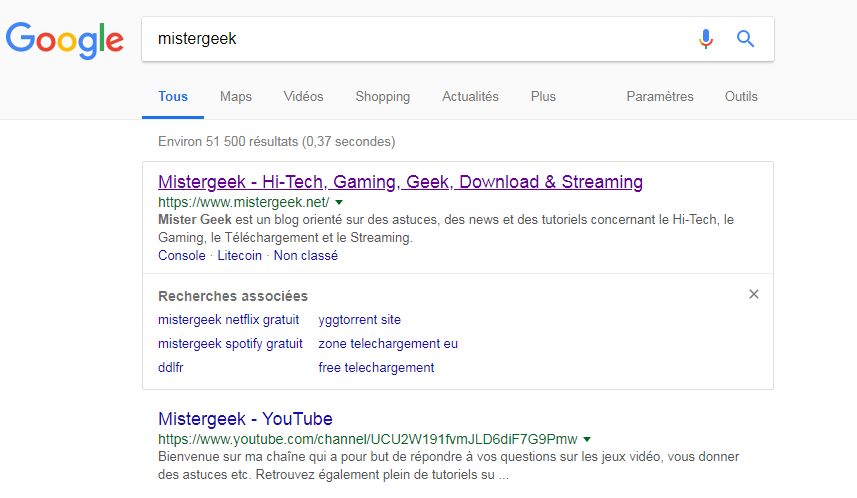Switch to the Maps tab
Screen dimensions: 857x498
tap(236, 96)
